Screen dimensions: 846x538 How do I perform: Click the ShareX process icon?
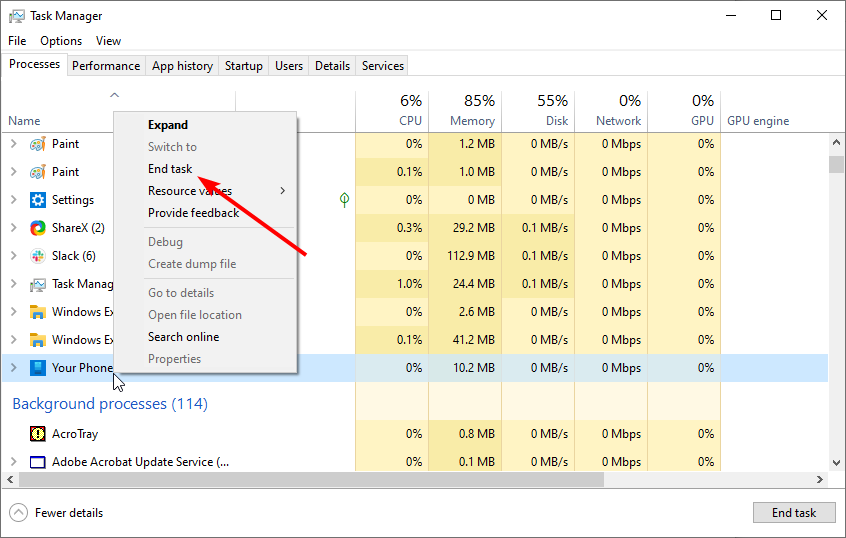(38, 228)
